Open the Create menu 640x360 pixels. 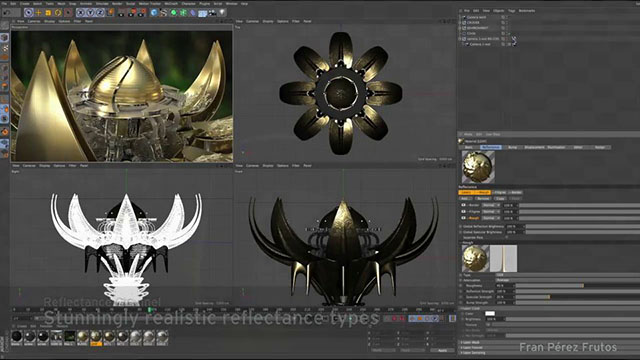pos(25,4)
